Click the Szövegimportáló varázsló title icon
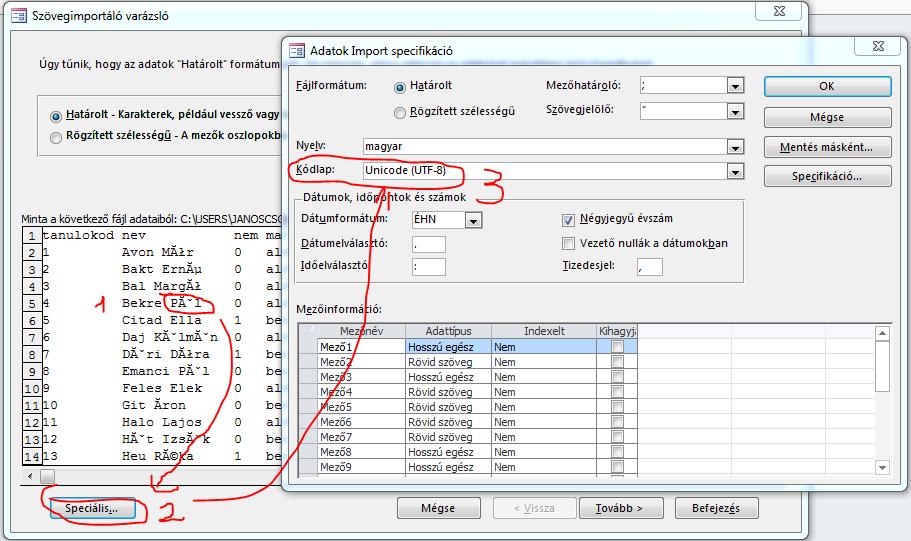Viewport: 911px width, 541px height. (19, 15)
